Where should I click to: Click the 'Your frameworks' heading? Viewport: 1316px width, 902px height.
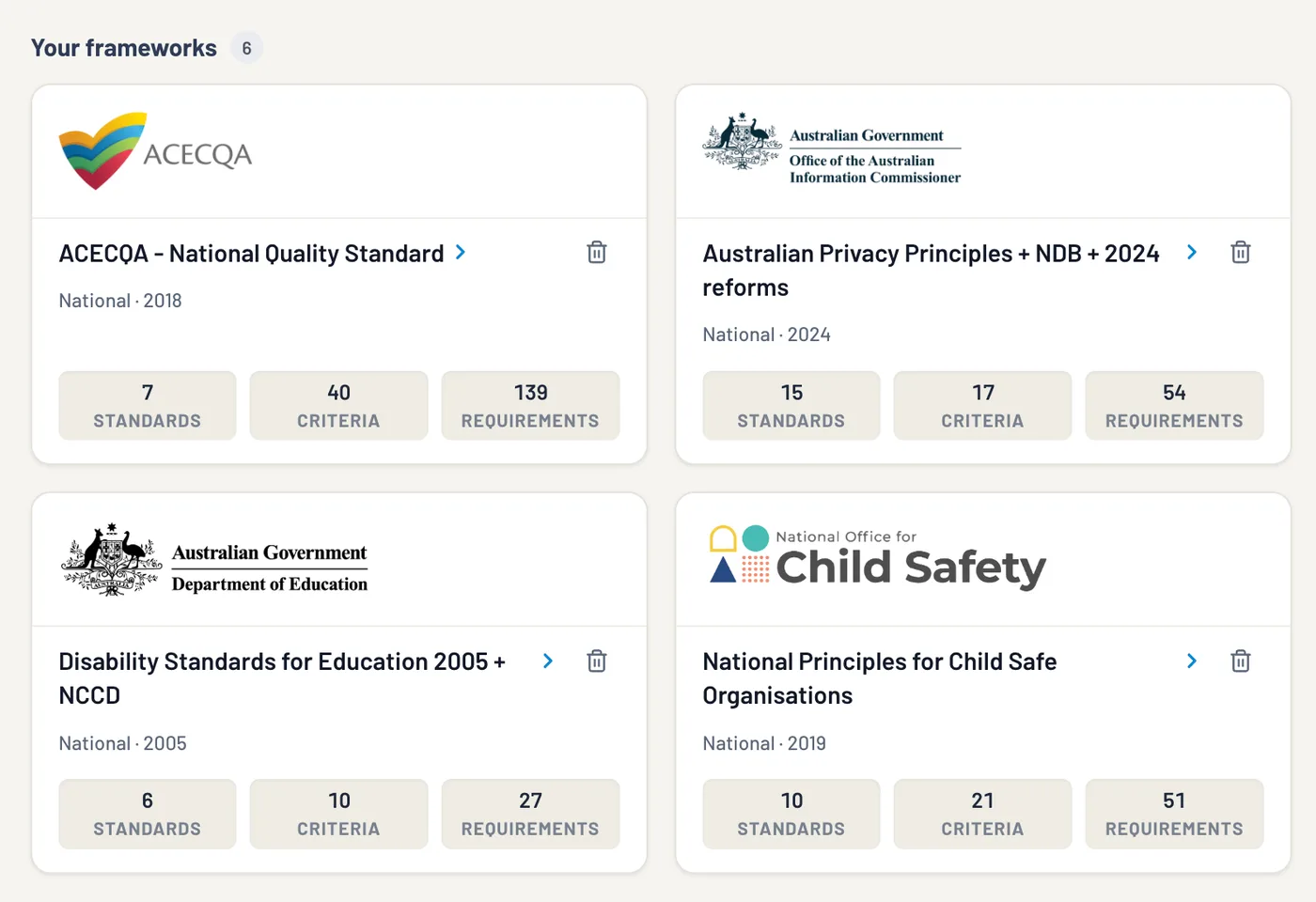(124, 48)
